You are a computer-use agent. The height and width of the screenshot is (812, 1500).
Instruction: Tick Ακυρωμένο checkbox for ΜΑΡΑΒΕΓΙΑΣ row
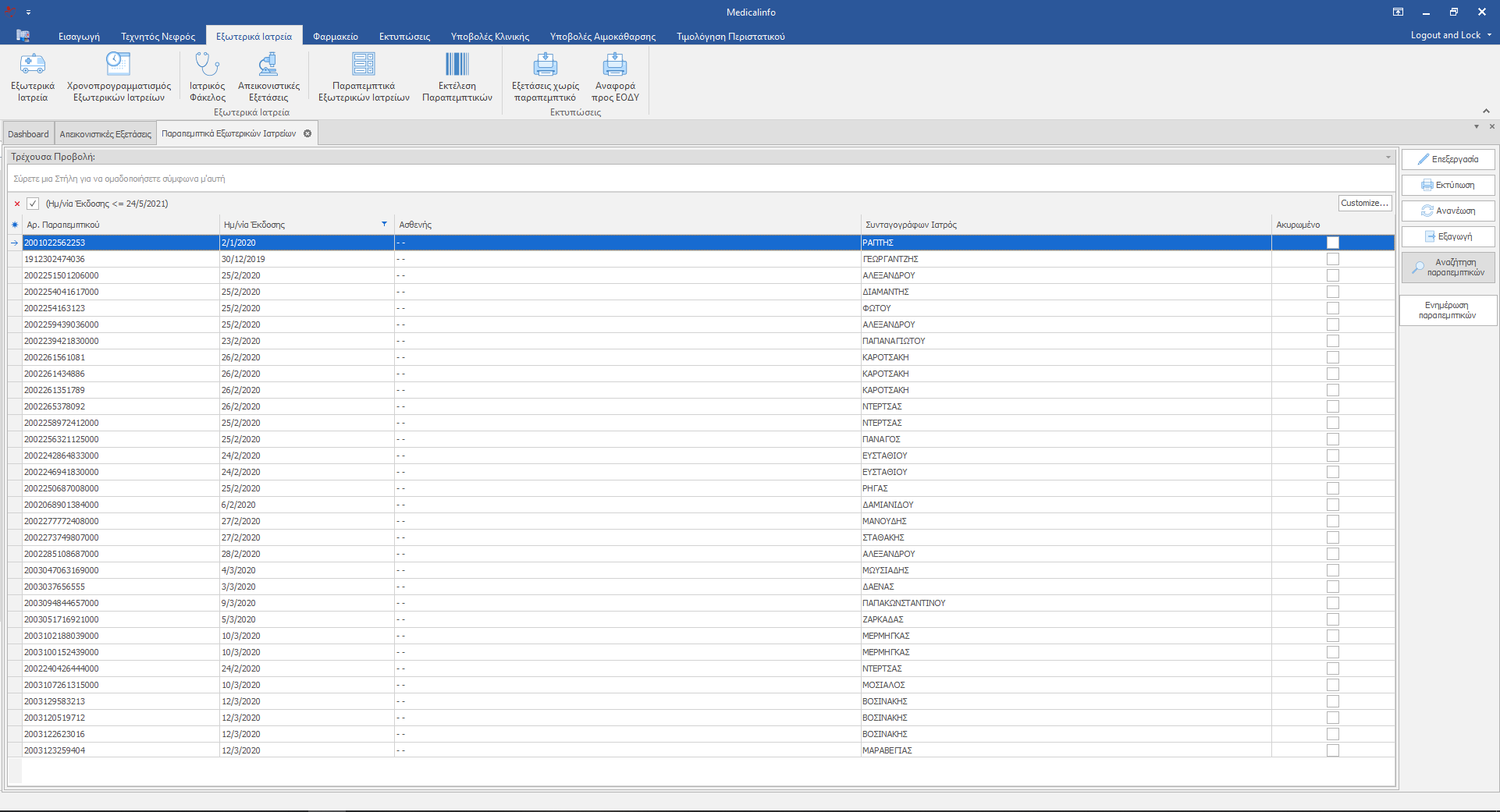coord(1333,750)
